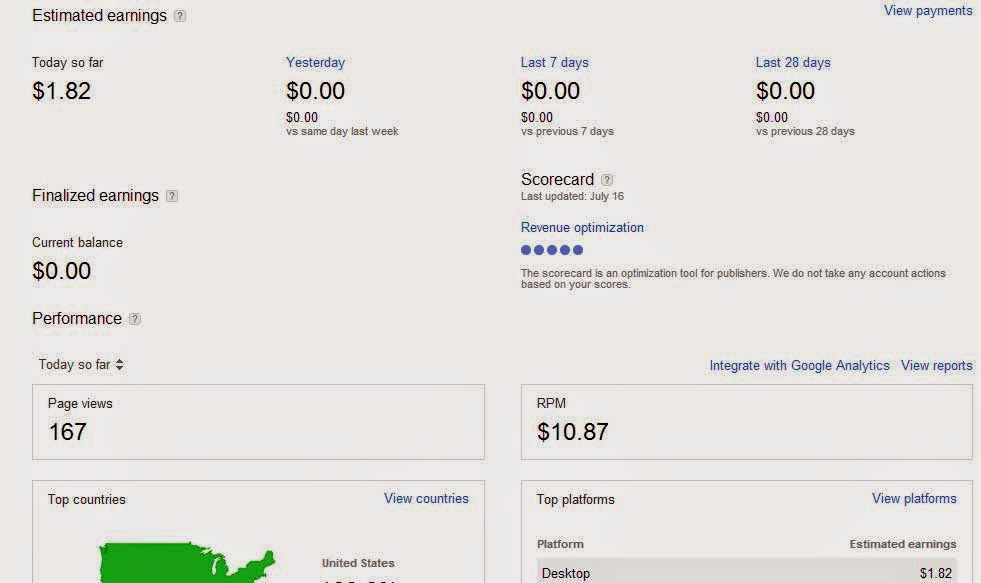Open Last 7 days earnings report

(x=554, y=62)
